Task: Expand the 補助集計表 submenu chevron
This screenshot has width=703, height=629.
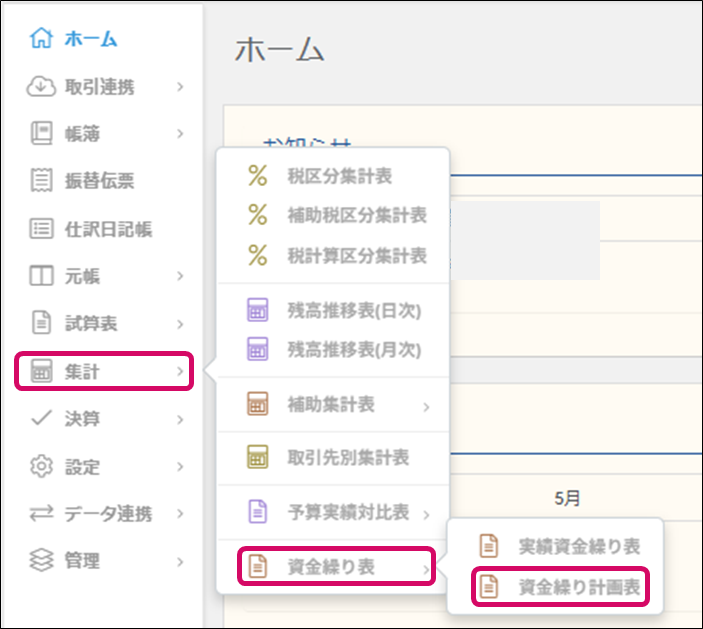Action: click(426, 406)
